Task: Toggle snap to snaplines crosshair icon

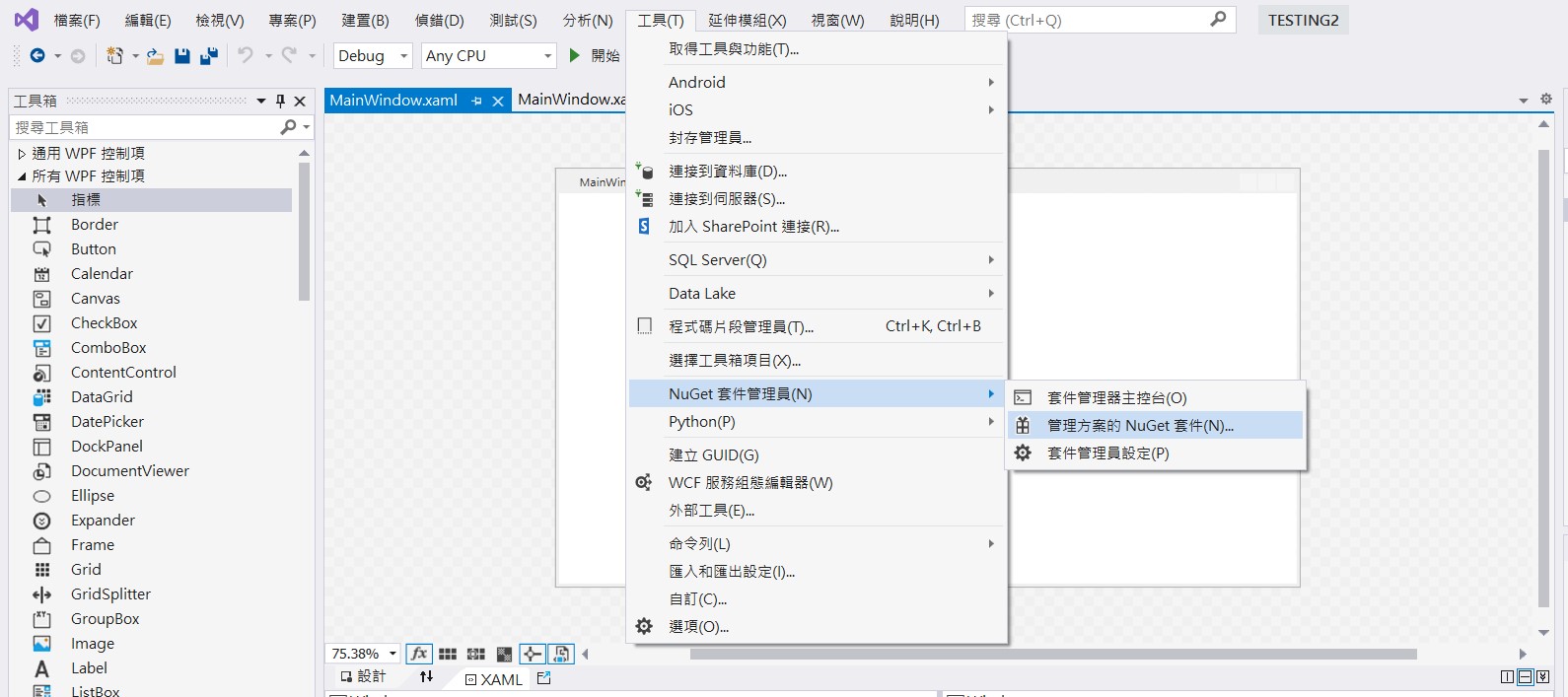Action: [533, 654]
